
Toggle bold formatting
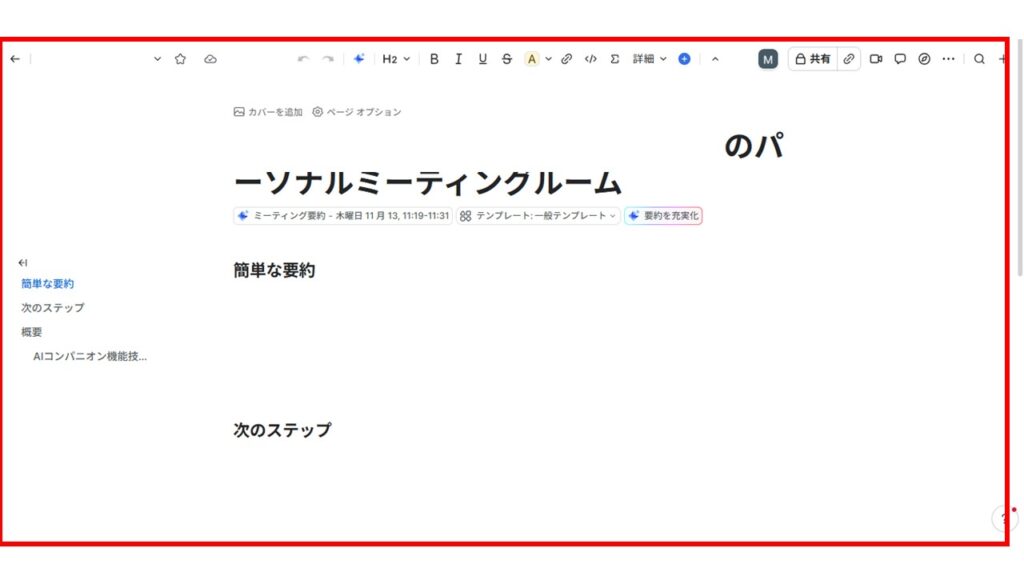click(434, 59)
